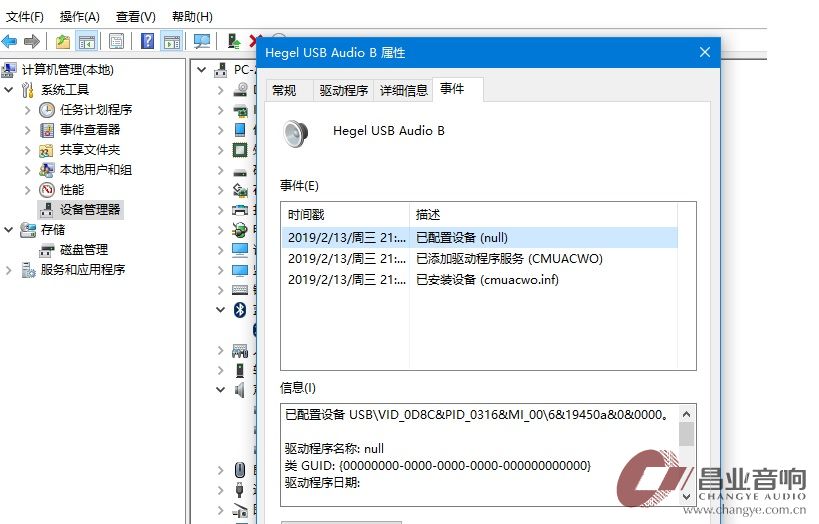
Task: Select the 已配置设备 (null) event row
Action: coord(479,238)
